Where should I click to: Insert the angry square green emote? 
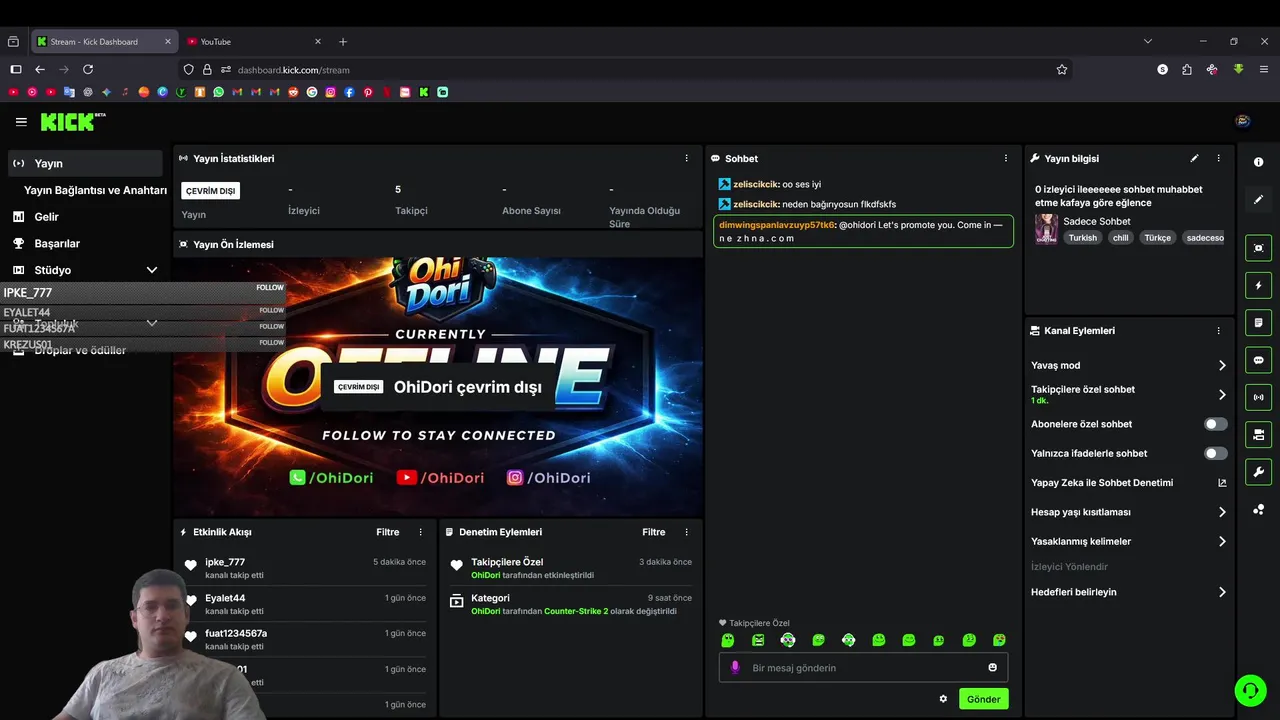(758, 640)
